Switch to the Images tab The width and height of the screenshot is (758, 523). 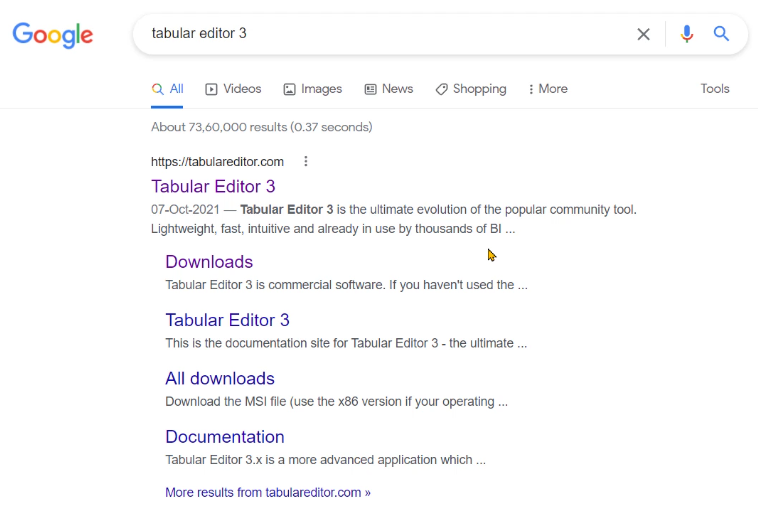pyautogui.click(x=312, y=89)
